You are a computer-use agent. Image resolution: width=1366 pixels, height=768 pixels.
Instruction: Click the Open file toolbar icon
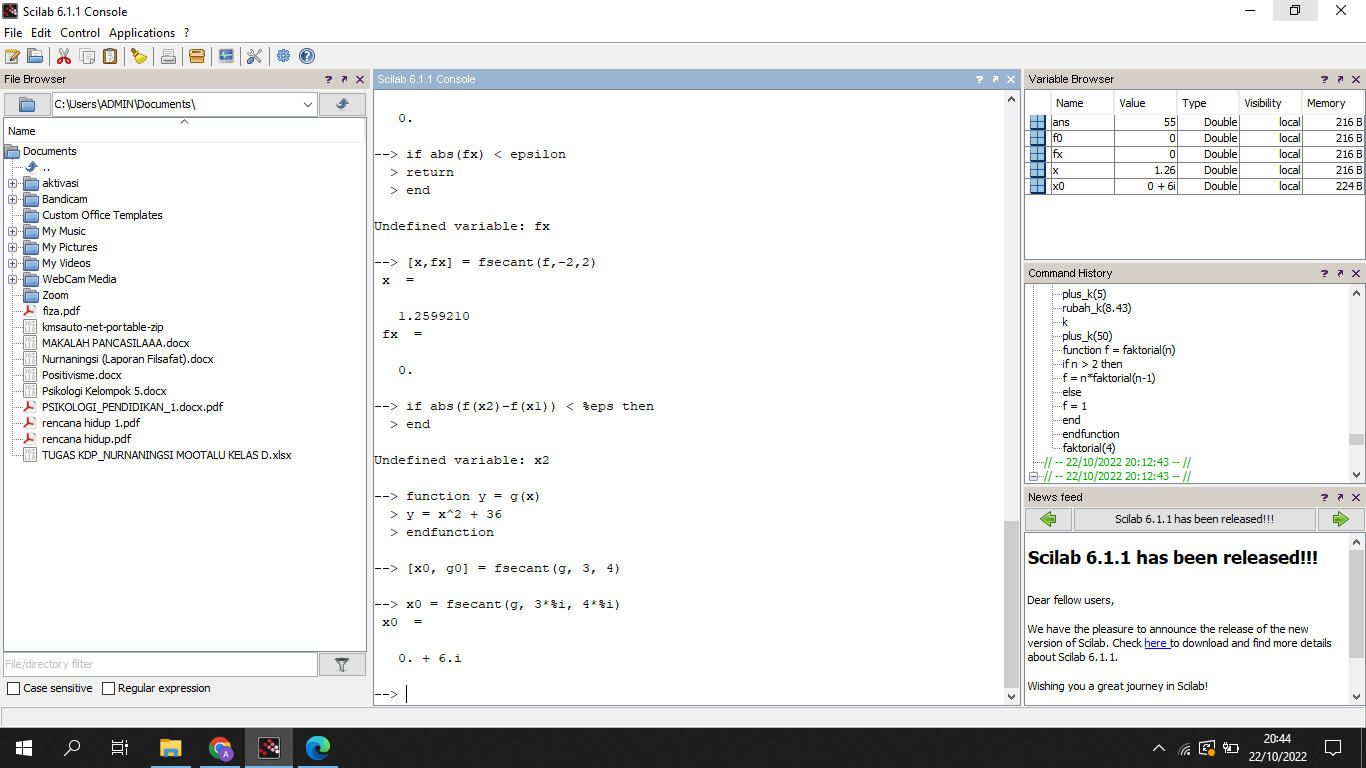point(35,56)
